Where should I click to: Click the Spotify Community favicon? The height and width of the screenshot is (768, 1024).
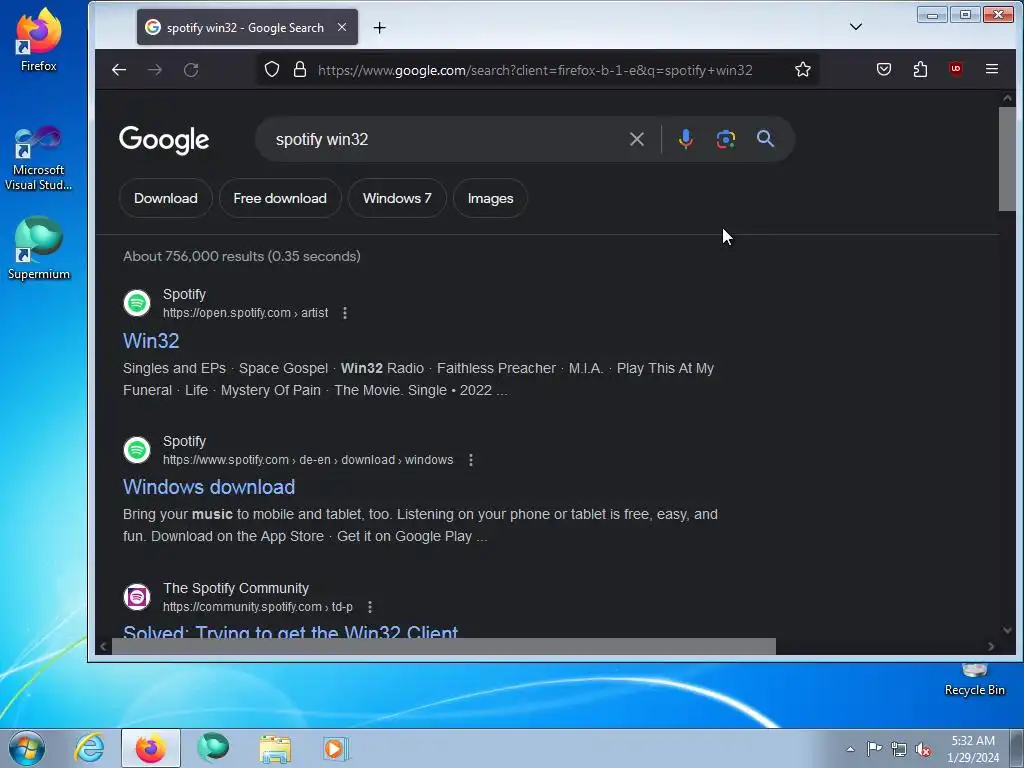[x=137, y=597]
